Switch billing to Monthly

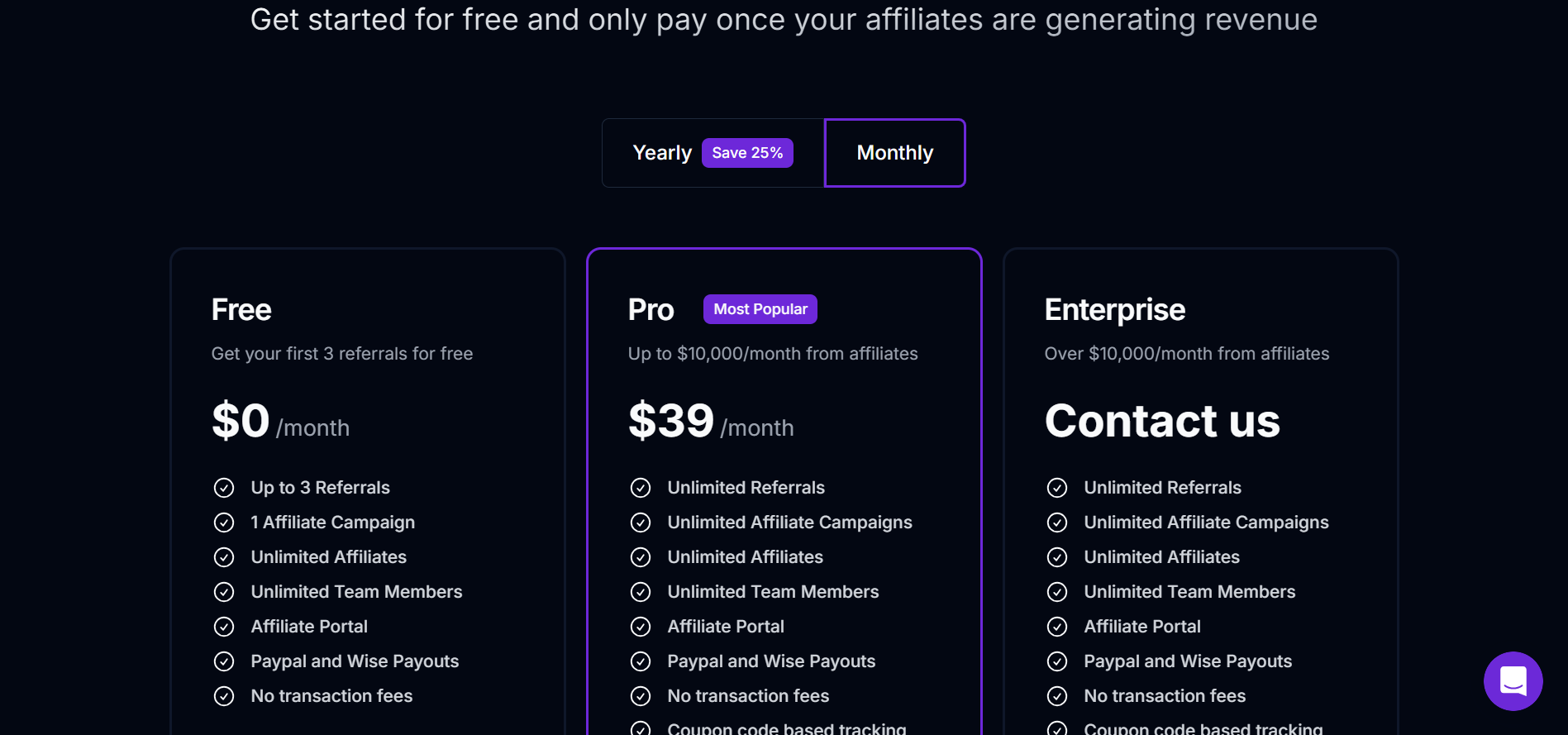[x=894, y=153]
